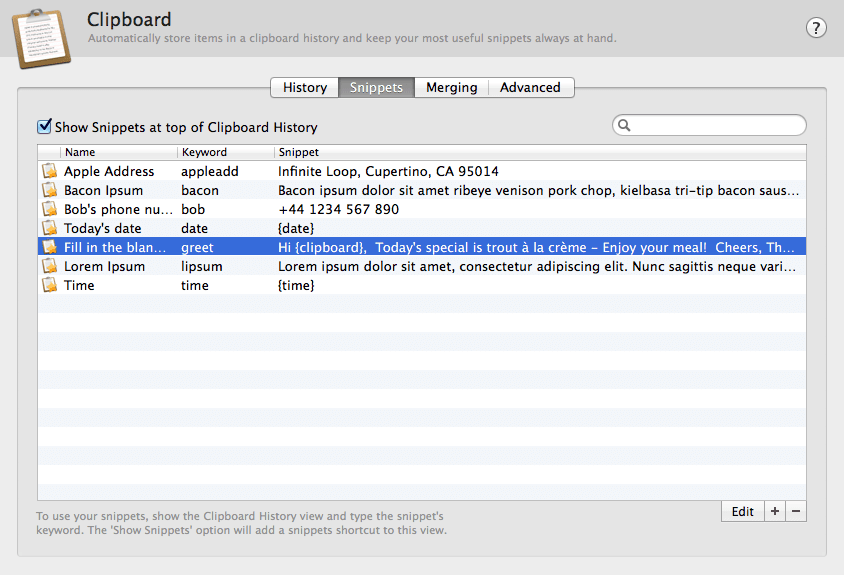
Task: Click the Apple Address snippet icon
Action: (50, 171)
